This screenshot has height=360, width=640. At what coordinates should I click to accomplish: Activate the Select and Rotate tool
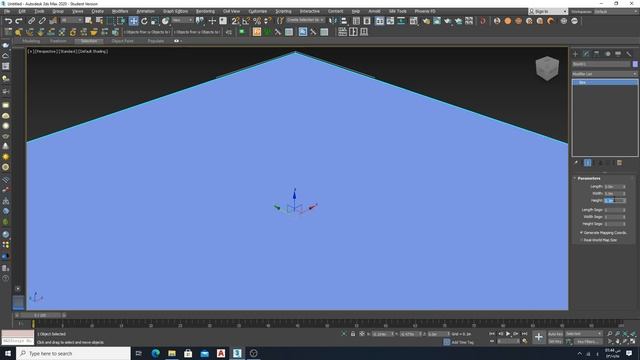point(144,21)
